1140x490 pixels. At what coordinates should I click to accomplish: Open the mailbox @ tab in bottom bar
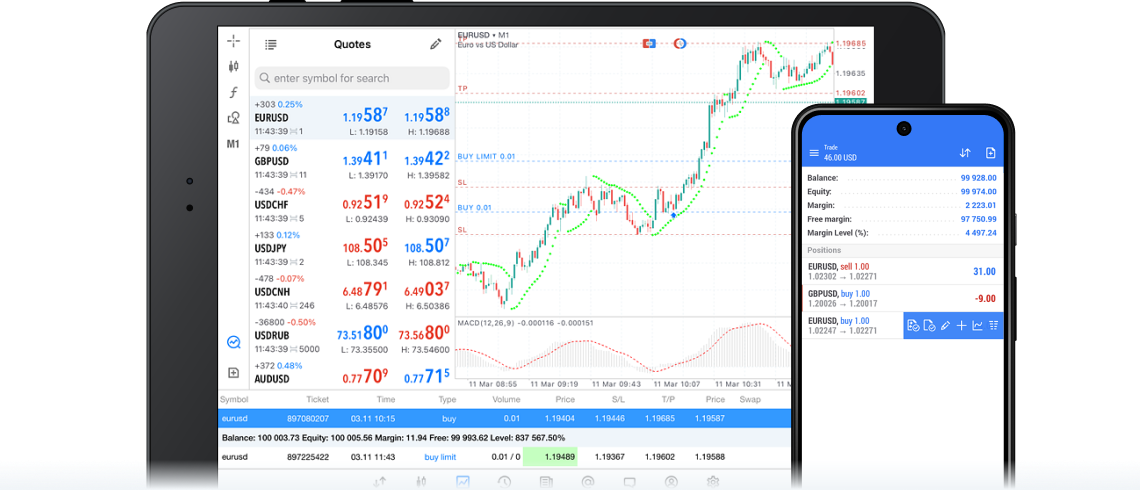(x=587, y=481)
